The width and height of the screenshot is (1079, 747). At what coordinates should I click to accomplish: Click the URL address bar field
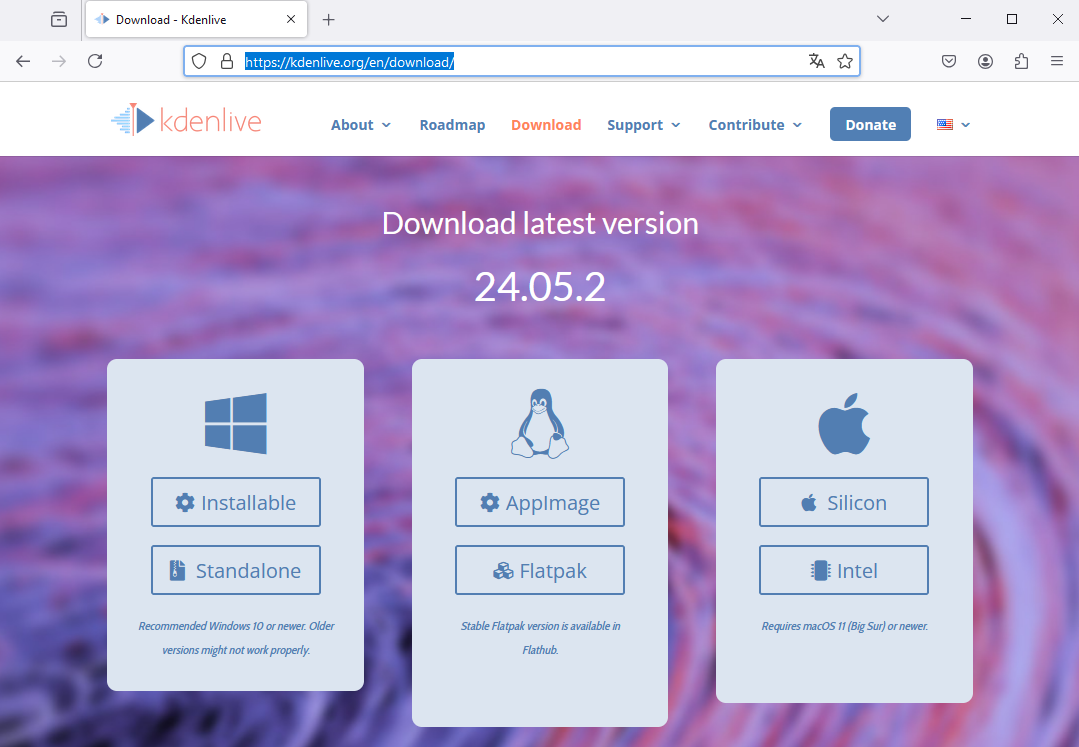522,61
